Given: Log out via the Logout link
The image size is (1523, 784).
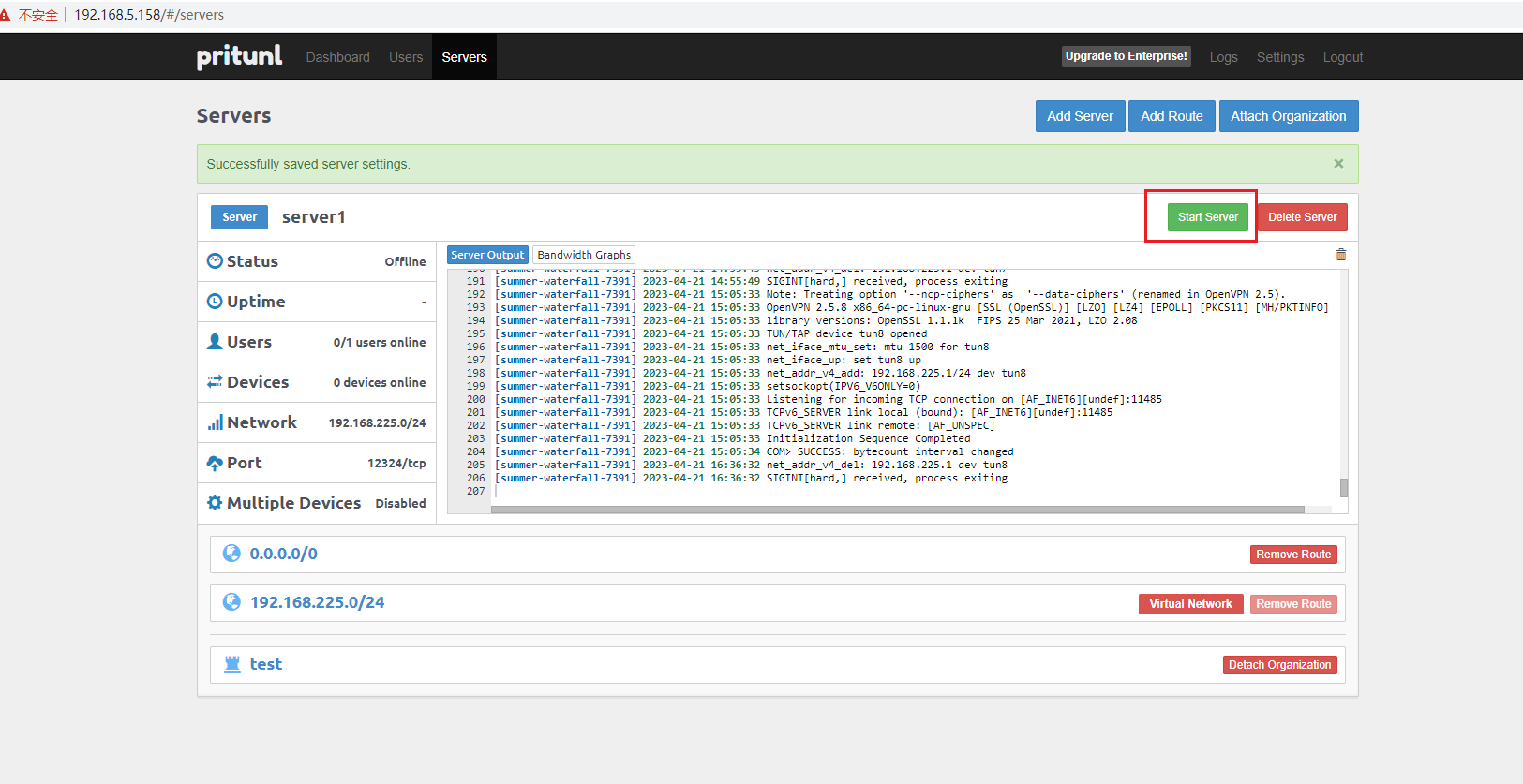Looking at the screenshot, I should click(1343, 57).
